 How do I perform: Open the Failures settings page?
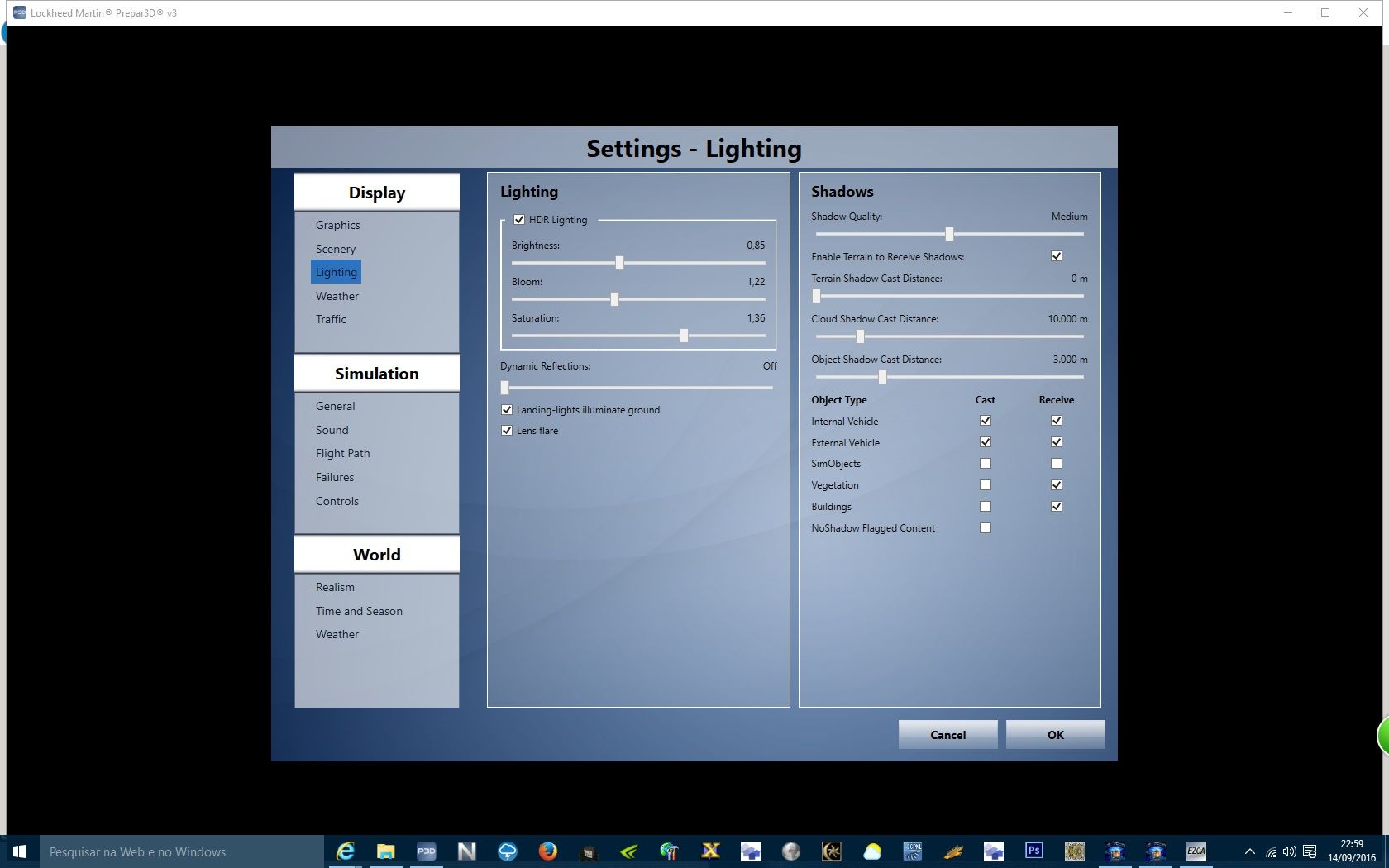coord(334,477)
